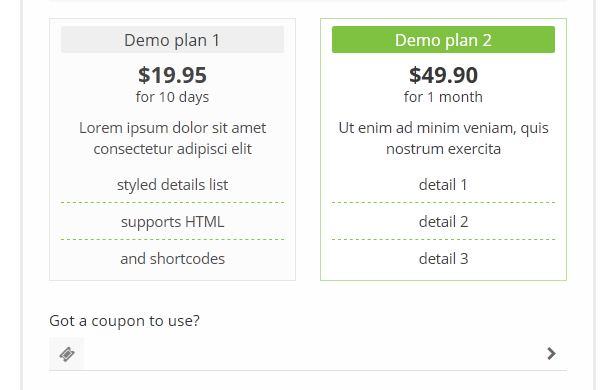This screenshot has width=616, height=390.
Task: Choose the highlighted Demo plan 2 card
Action: [443, 149]
